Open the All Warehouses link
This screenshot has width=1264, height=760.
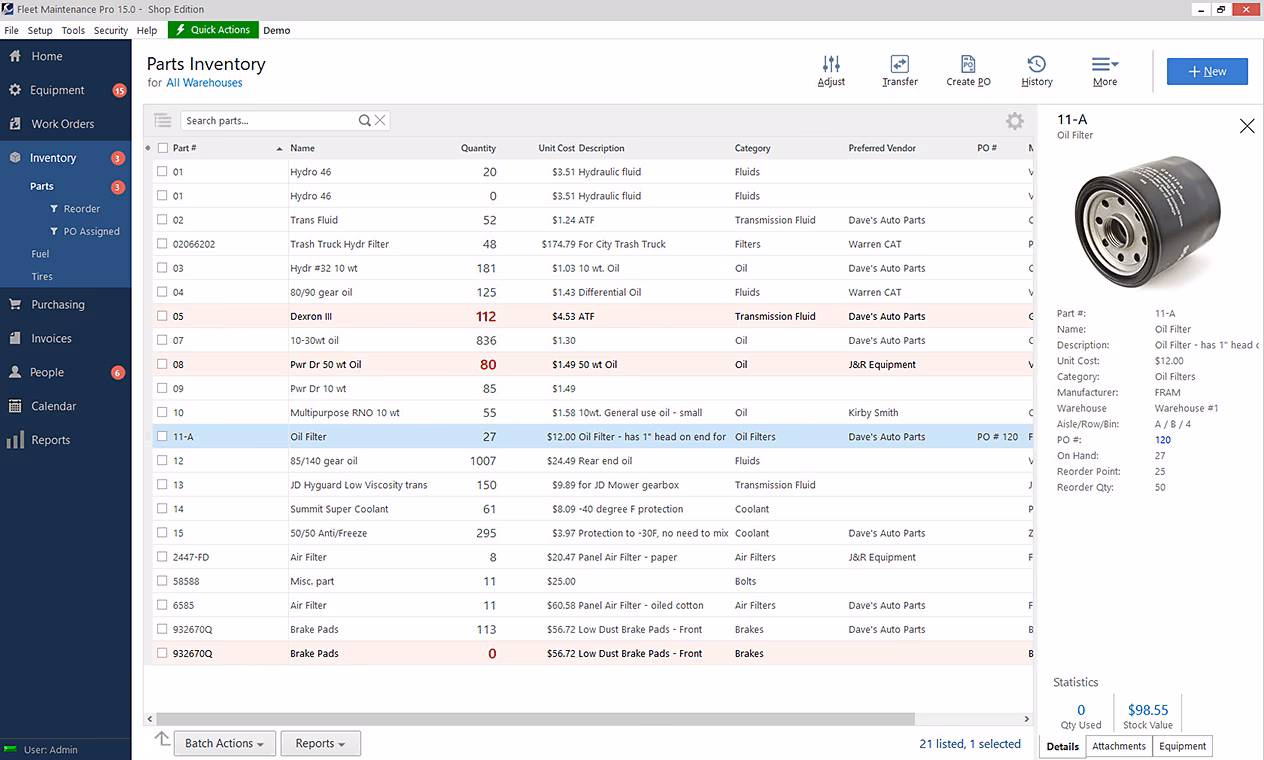(204, 83)
